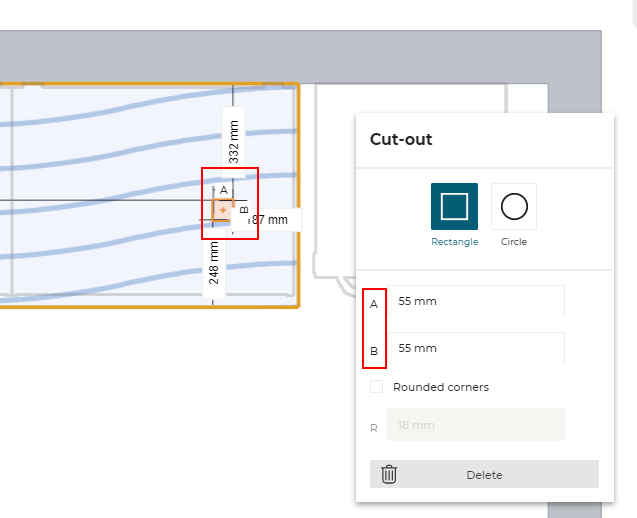Click the A dimension input field
Image resolution: width=637 pixels, height=518 pixels.
coord(476,301)
